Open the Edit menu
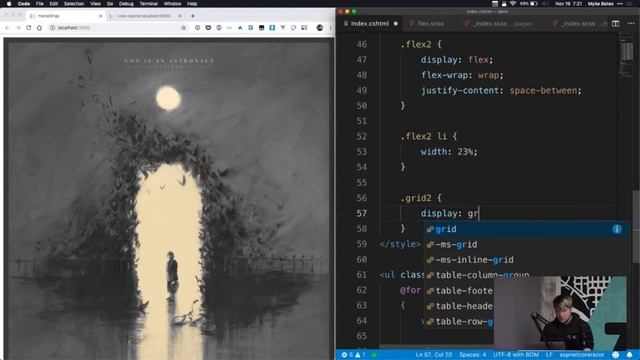This screenshot has height=360, width=640. (54, 4)
